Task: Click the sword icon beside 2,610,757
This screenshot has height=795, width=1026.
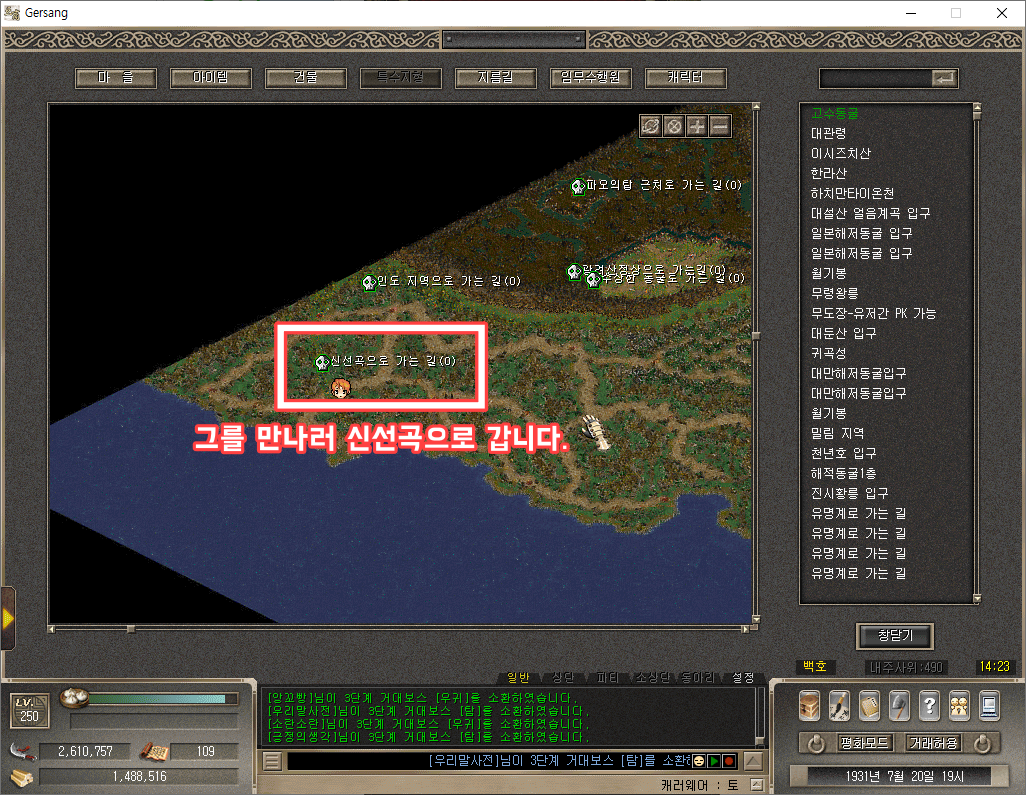Action: [x=24, y=751]
